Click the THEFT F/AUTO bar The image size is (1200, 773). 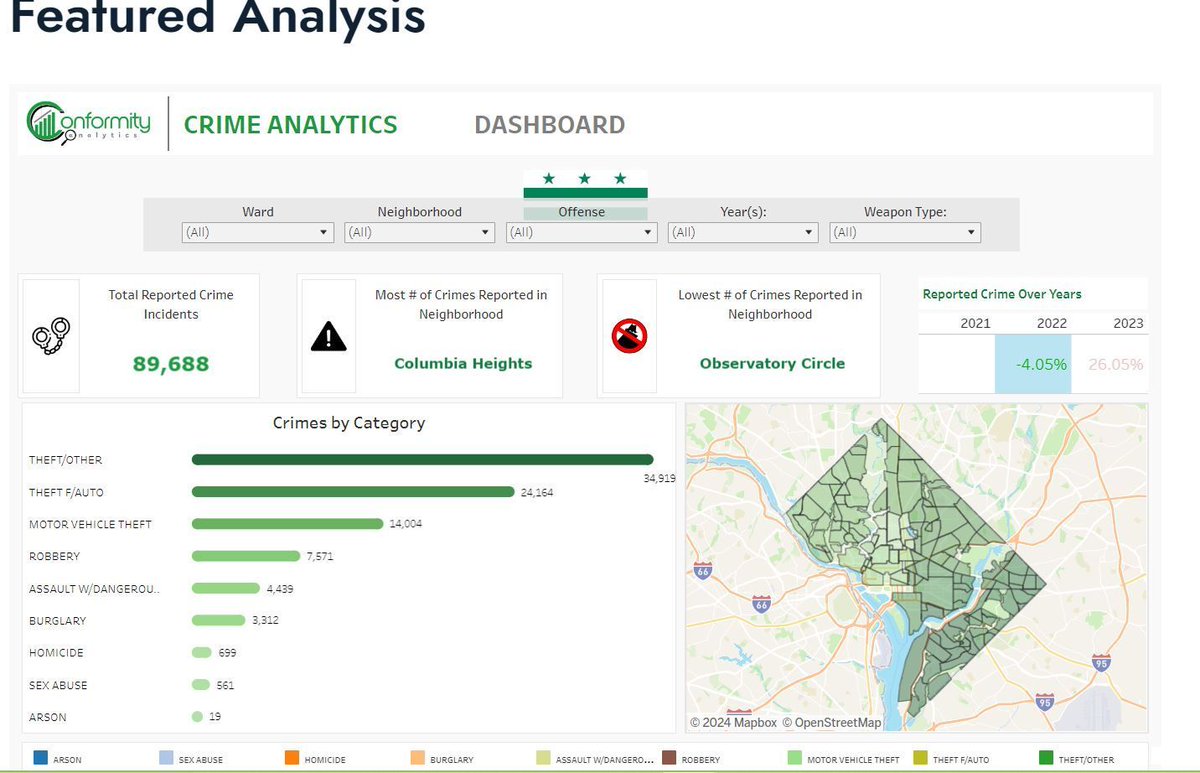(x=353, y=492)
